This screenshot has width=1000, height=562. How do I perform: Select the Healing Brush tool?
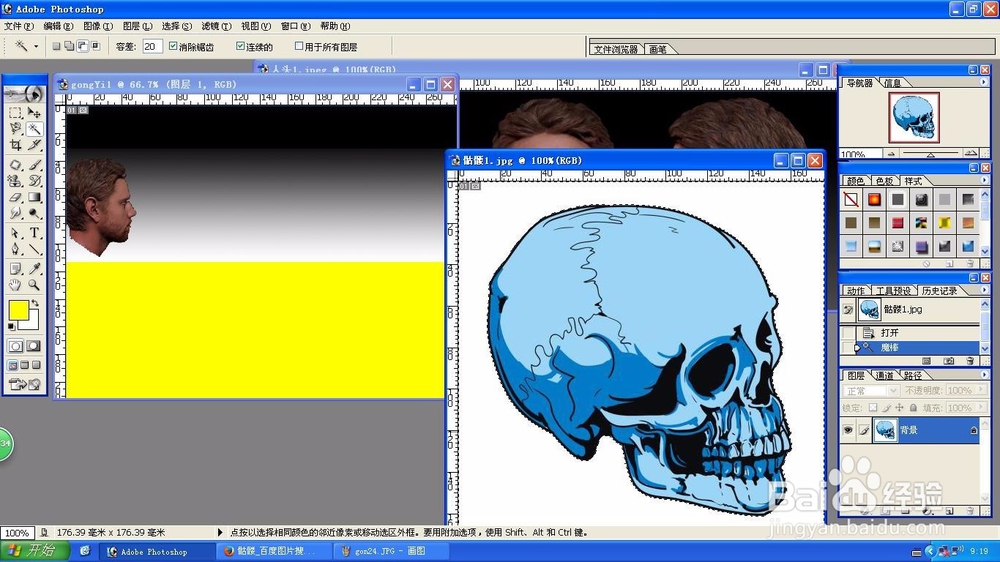[x=16, y=165]
